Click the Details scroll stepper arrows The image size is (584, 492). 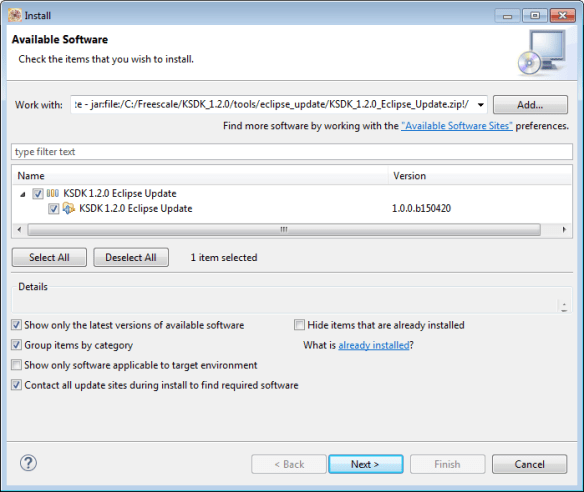(x=564, y=307)
